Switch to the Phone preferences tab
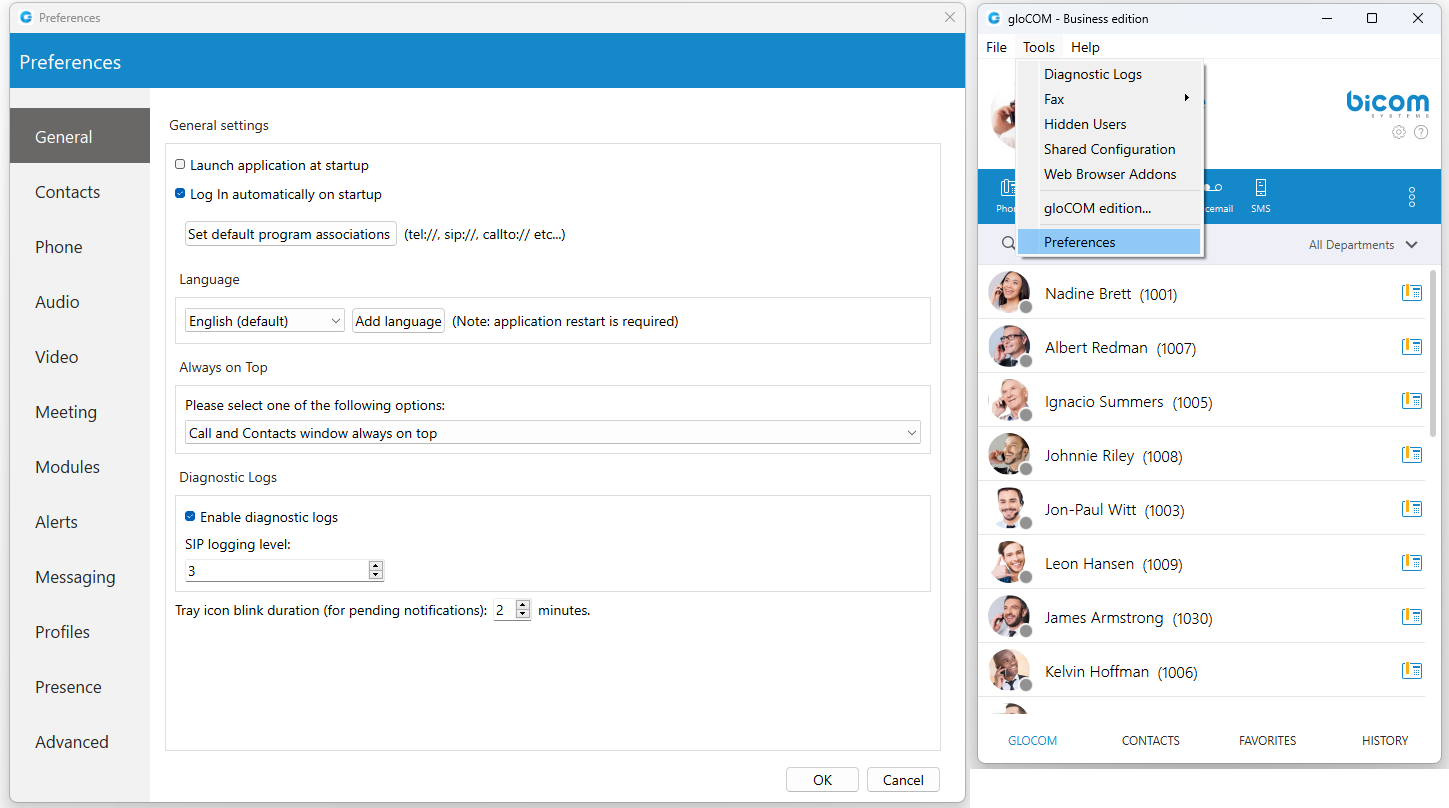This screenshot has width=1449, height=808. click(80, 247)
